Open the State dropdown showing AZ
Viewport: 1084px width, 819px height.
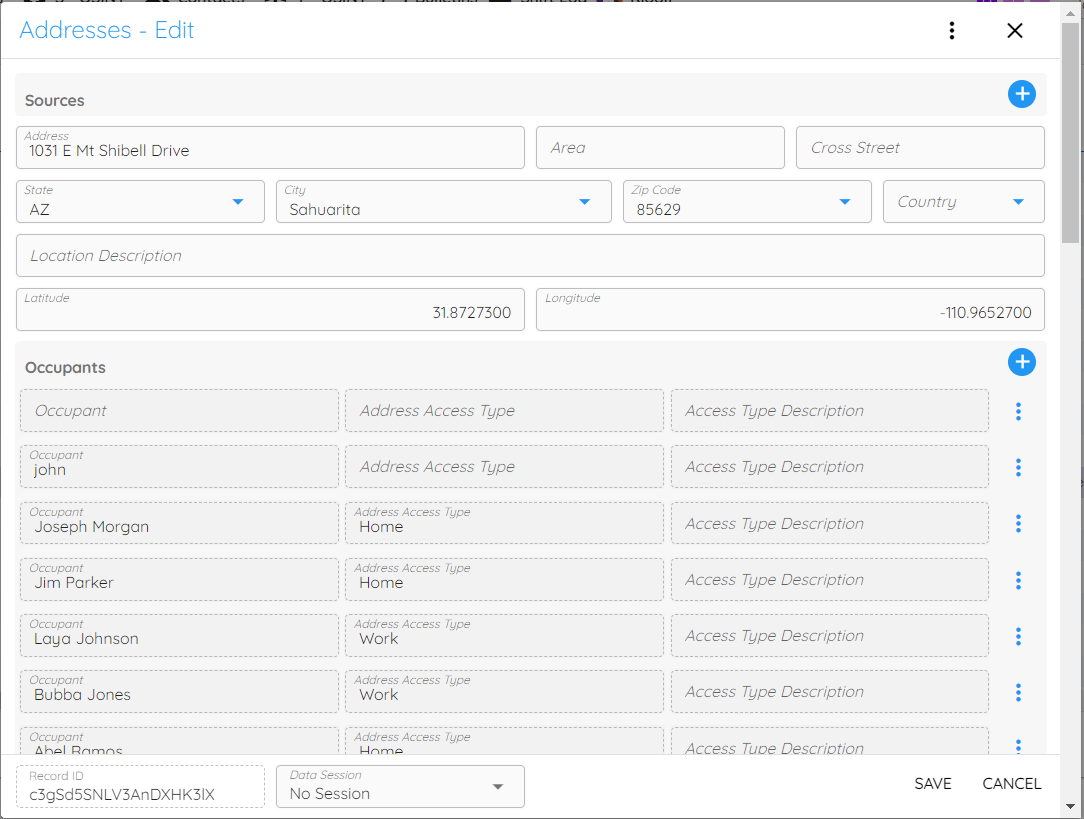pyautogui.click(x=238, y=201)
